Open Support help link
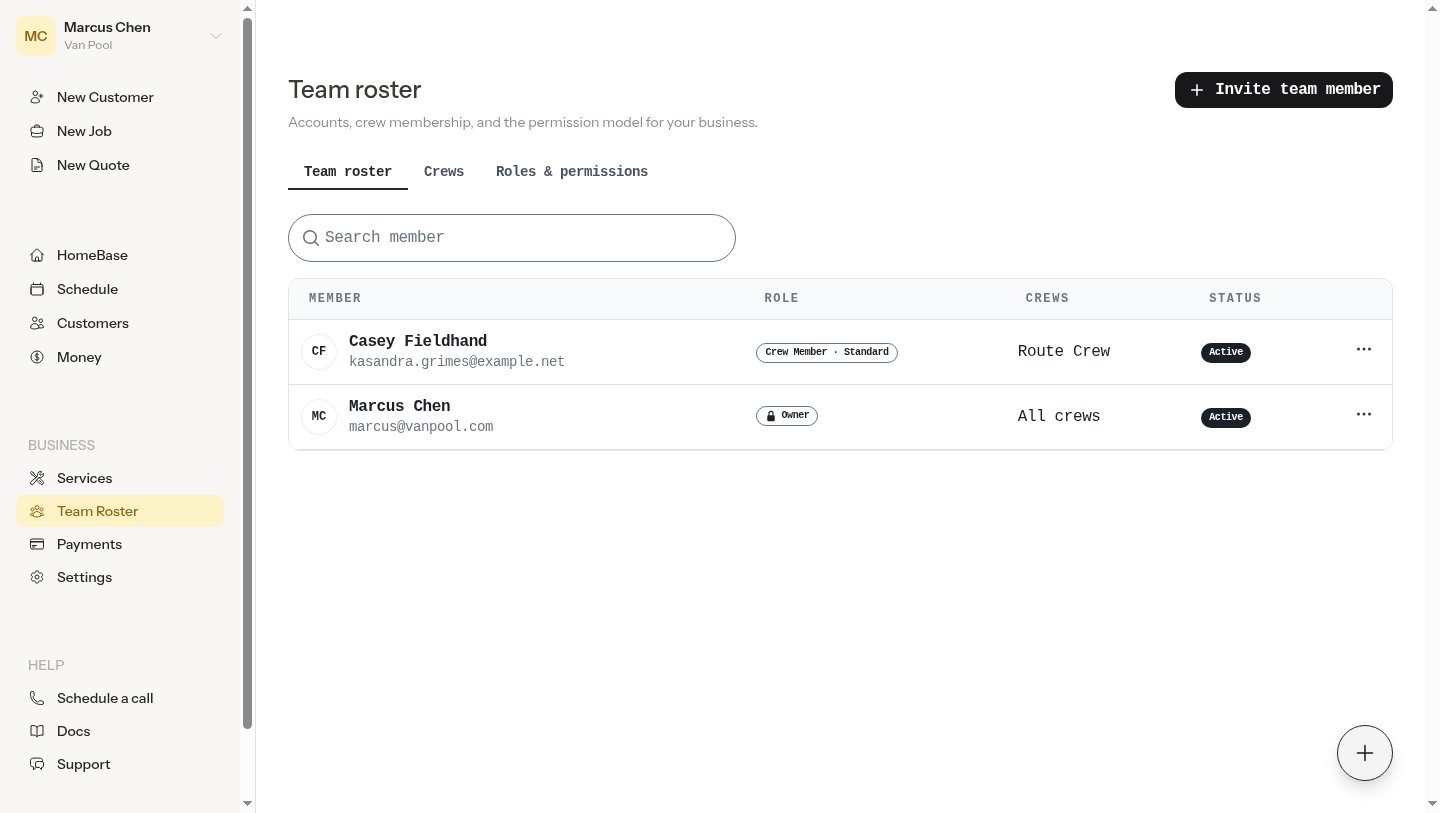This screenshot has width=1440, height=813. 120,764
